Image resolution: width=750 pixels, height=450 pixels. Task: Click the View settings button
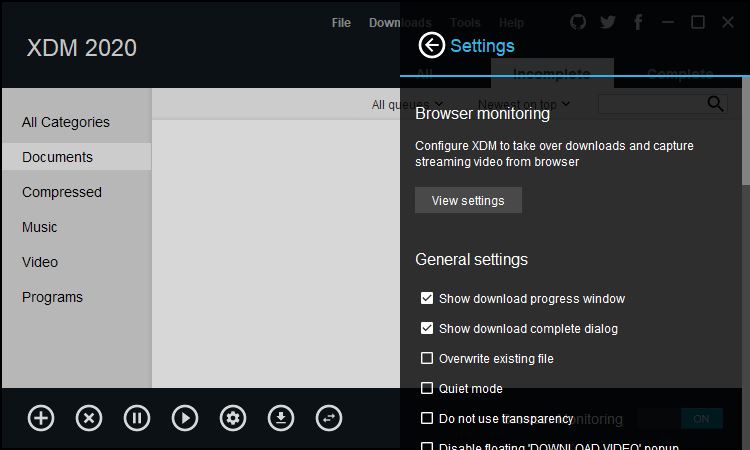(x=468, y=200)
